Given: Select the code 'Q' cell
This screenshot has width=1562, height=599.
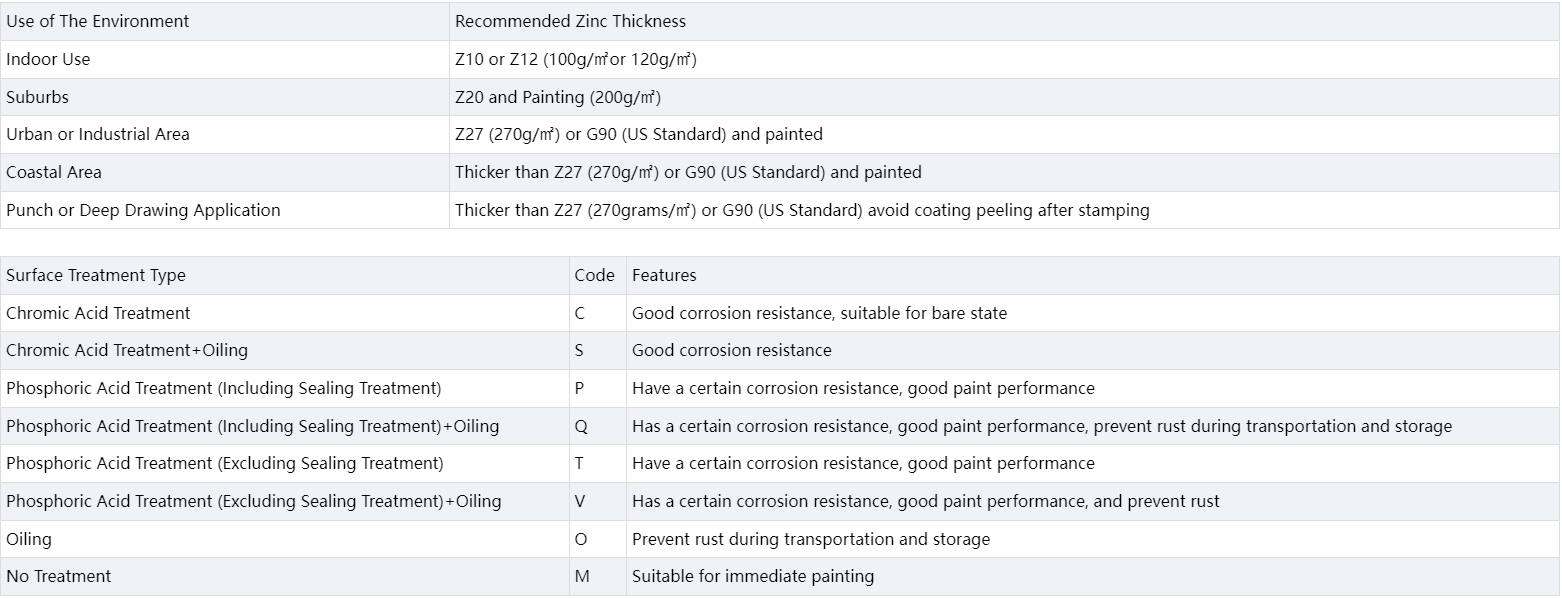Looking at the screenshot, I should [x=581, y=426].
